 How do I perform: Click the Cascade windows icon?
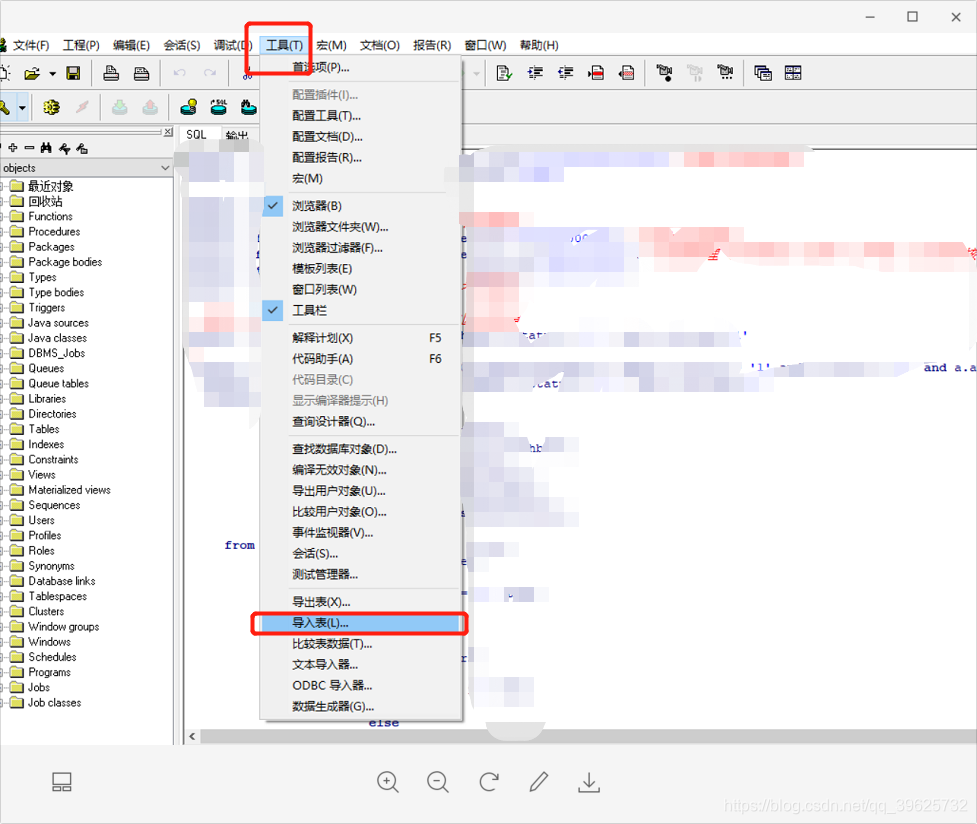coord(763,74)
